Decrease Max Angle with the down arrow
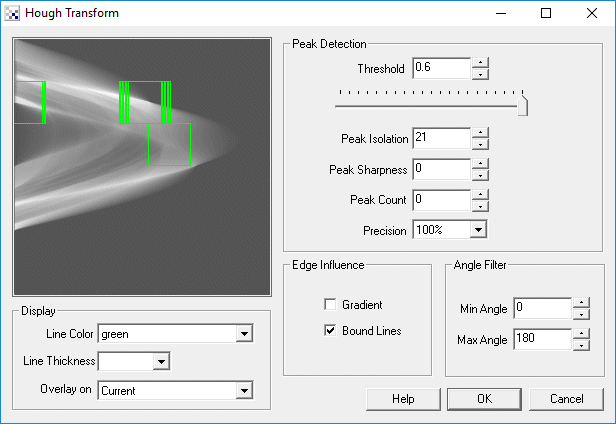The height and width of the screenshot is (424, 616). click(581, 345)
